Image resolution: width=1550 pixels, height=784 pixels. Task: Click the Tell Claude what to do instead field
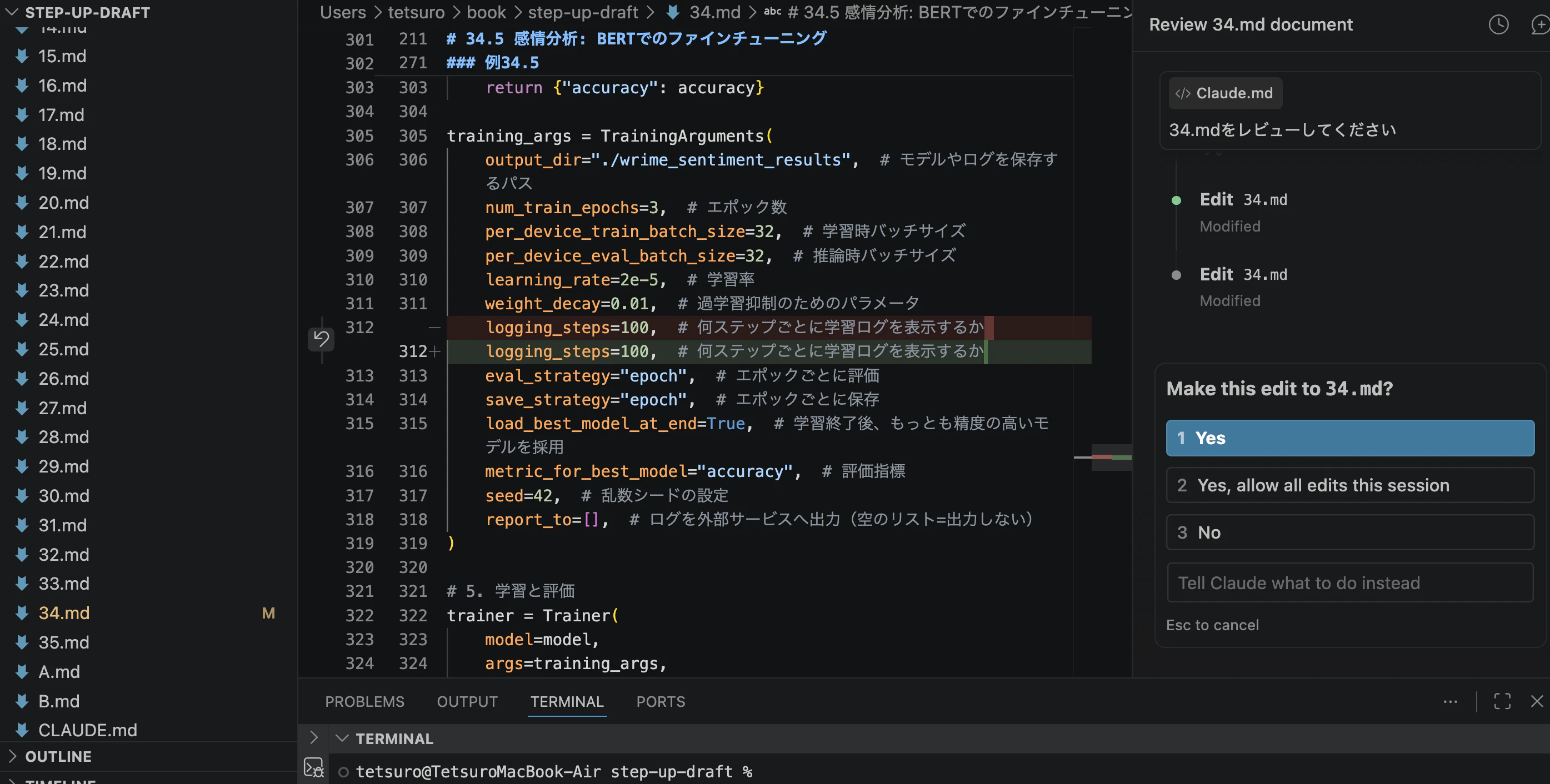[x=1349, y=582]
